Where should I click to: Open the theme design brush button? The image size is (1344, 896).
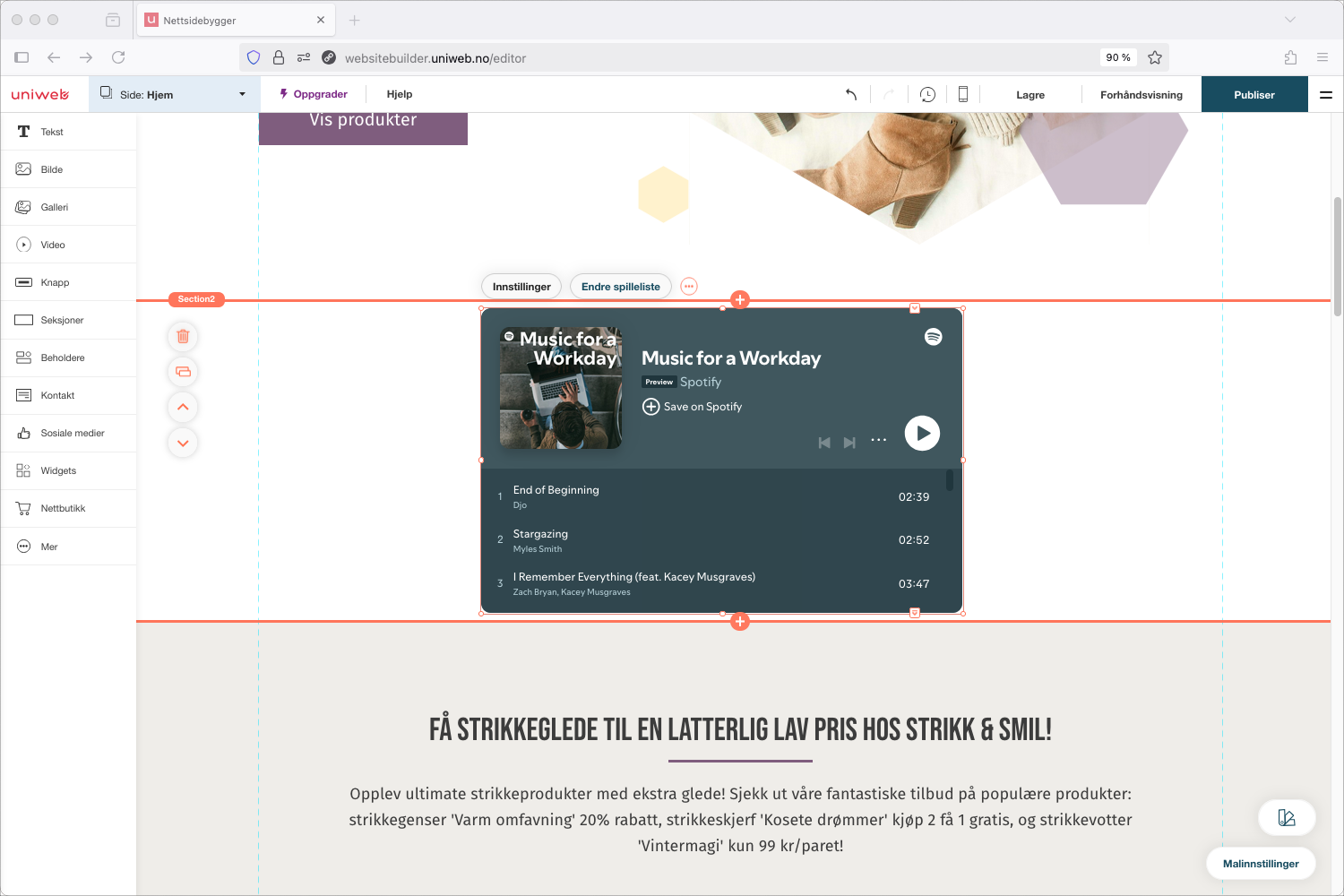[1287, 817]
